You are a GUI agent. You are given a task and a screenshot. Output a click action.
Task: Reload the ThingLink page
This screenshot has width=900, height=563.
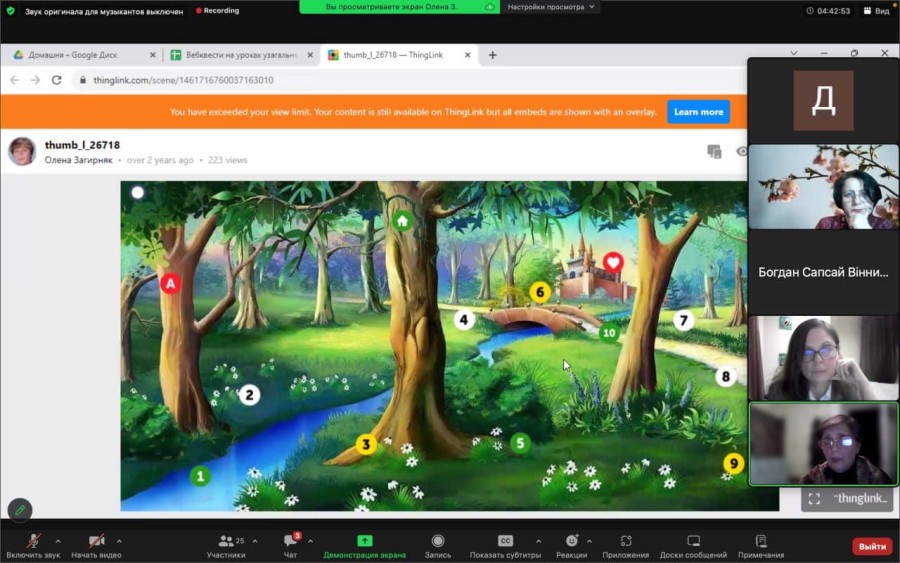click(x=56, y=80)
